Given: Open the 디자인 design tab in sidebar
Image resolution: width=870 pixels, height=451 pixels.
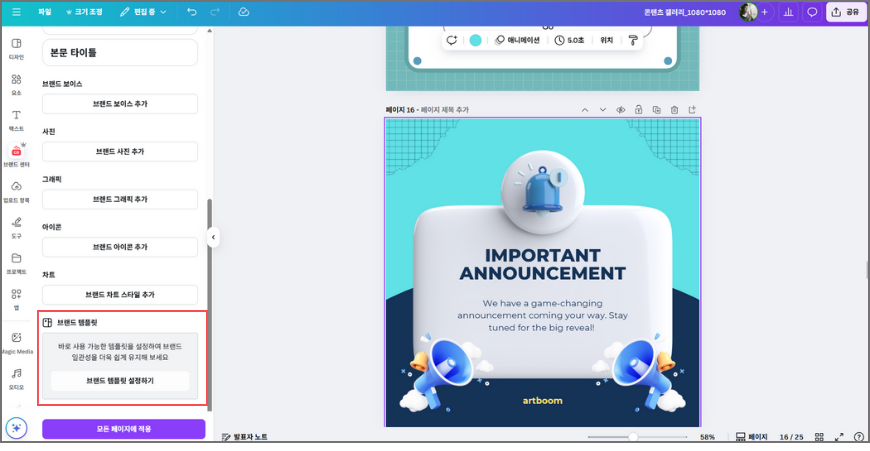Looking at the screenshot, I should [x=17, y=49].
